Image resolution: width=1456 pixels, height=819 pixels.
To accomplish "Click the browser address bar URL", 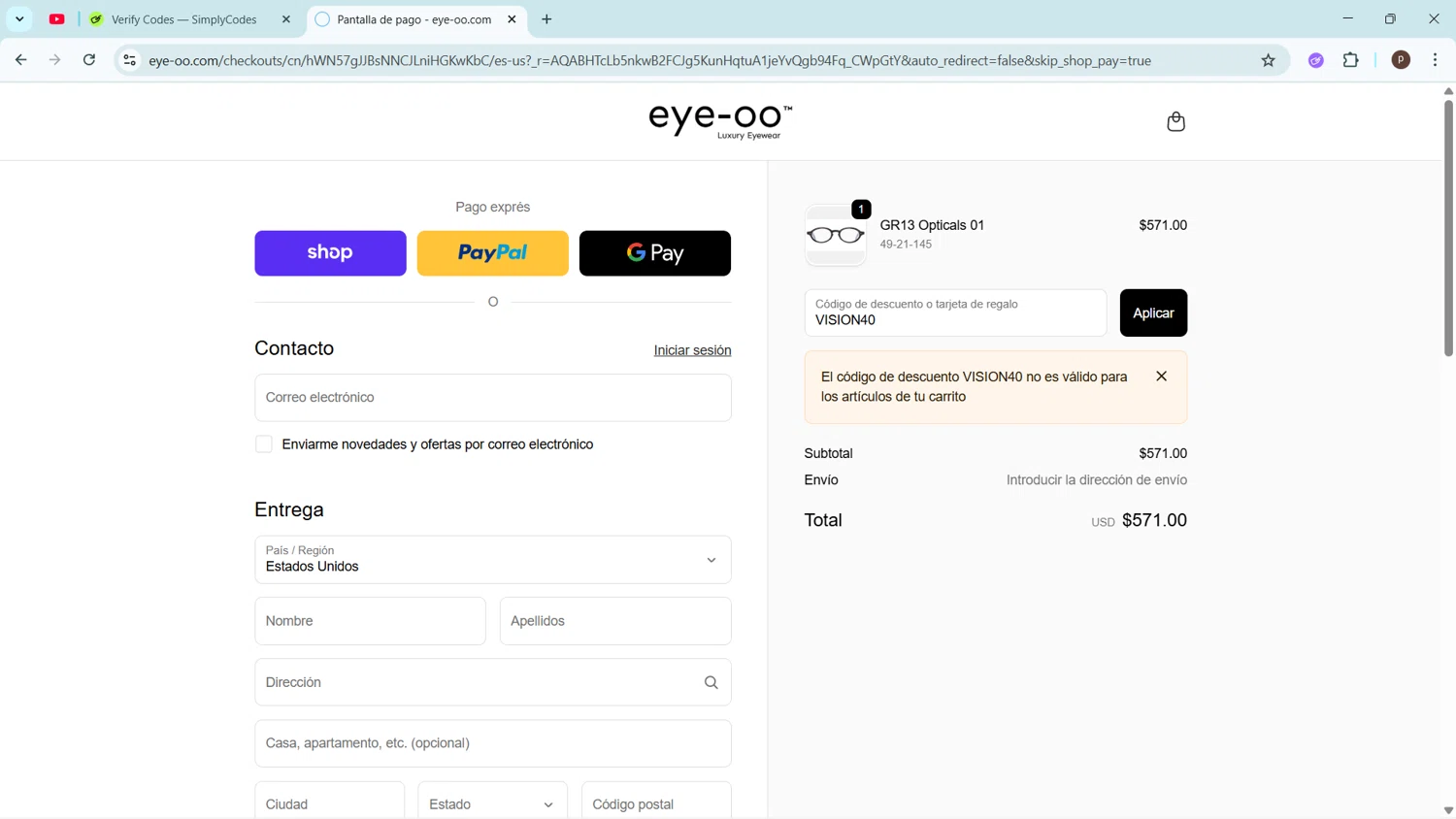I will click(x=649, y=60).
